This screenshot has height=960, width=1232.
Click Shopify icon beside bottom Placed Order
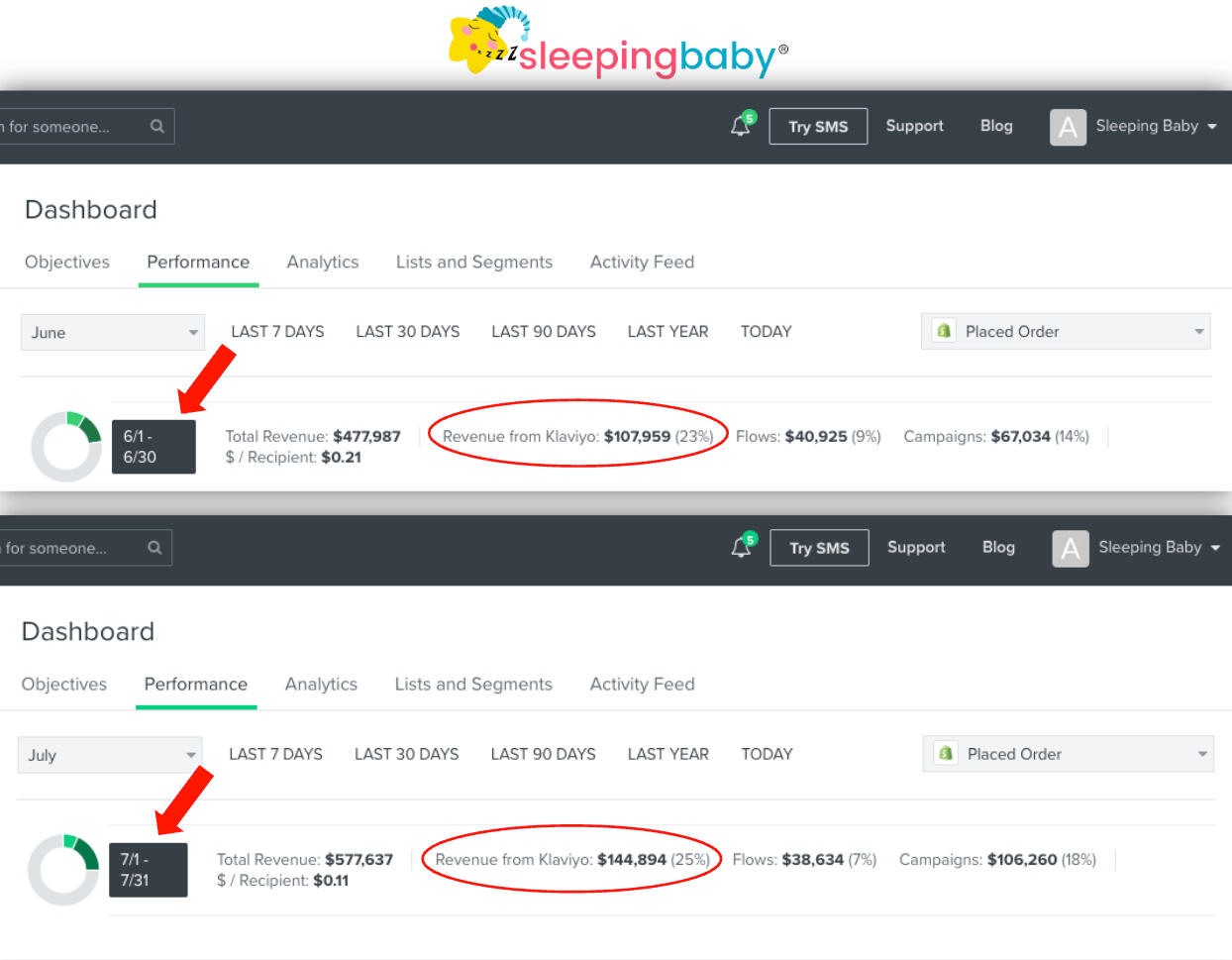coord(946,754)
